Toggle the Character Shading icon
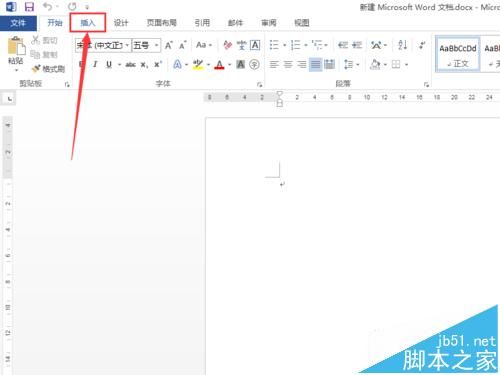500x375 pixels. point(240,64)
